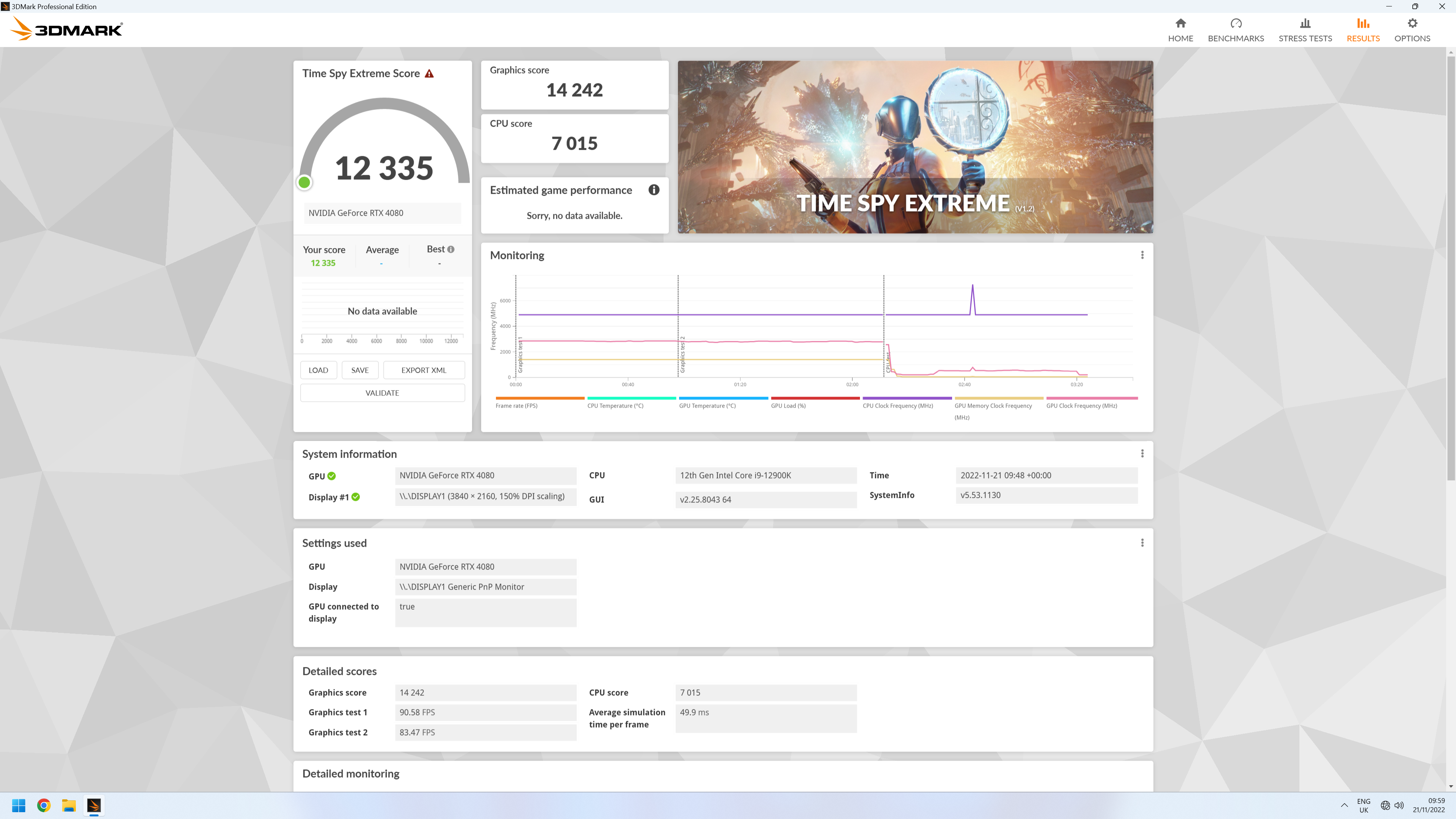Open Settings used three-dot menu
1456x819 pixels.
[1142, 543]
